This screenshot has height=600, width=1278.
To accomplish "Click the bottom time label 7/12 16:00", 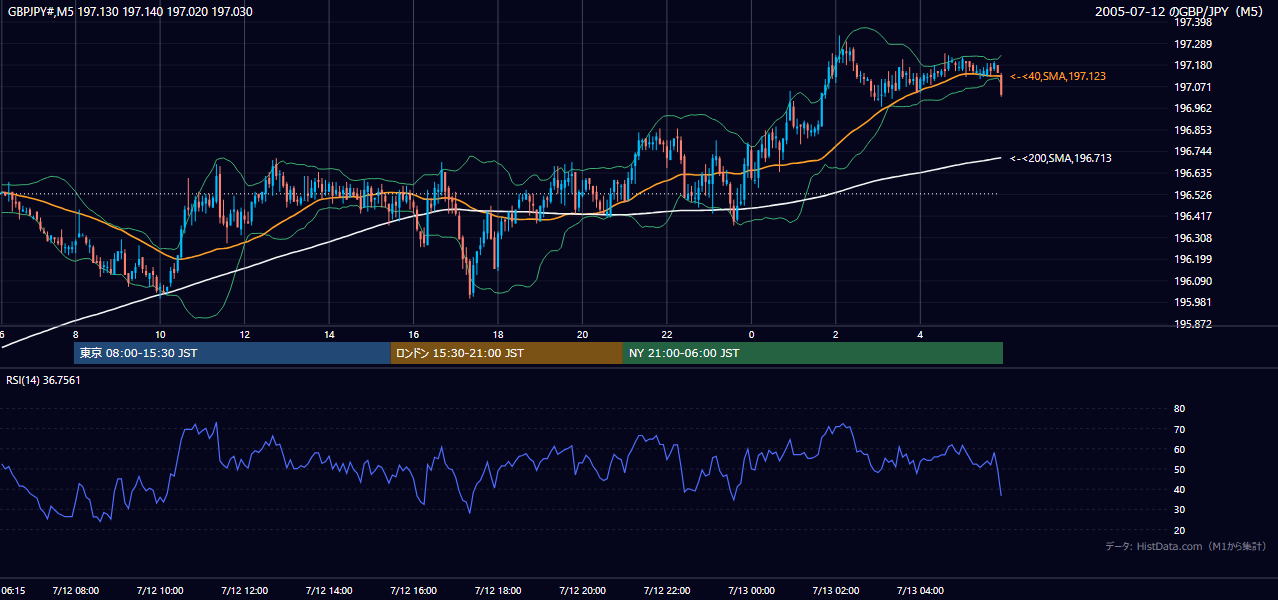I will [413, 591].
